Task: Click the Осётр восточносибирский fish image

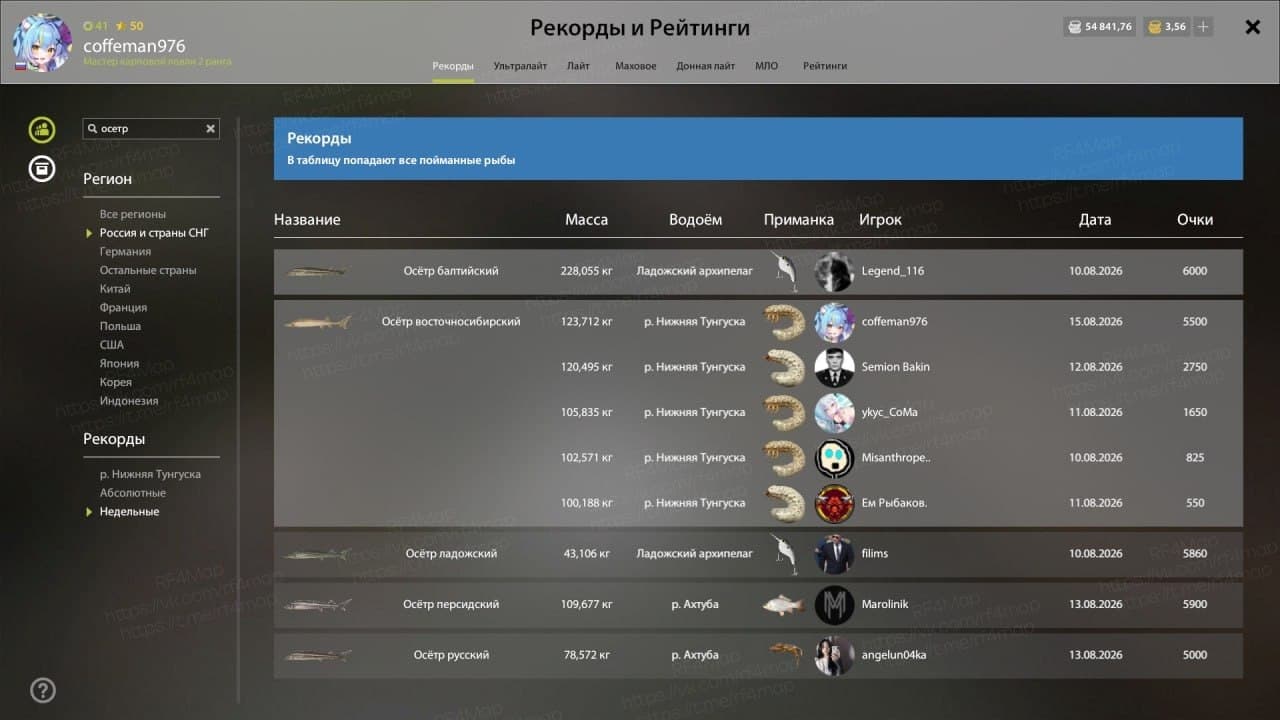Action: tap(318, 322)
